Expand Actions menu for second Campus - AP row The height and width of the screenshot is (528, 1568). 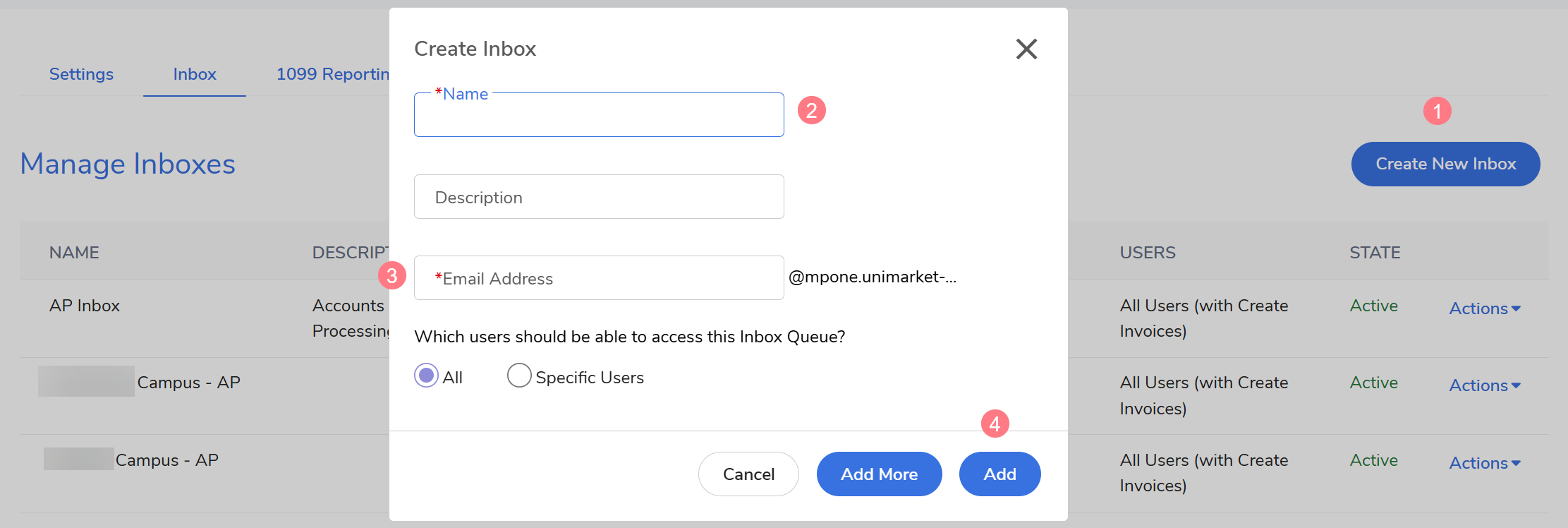point(1485,385)
